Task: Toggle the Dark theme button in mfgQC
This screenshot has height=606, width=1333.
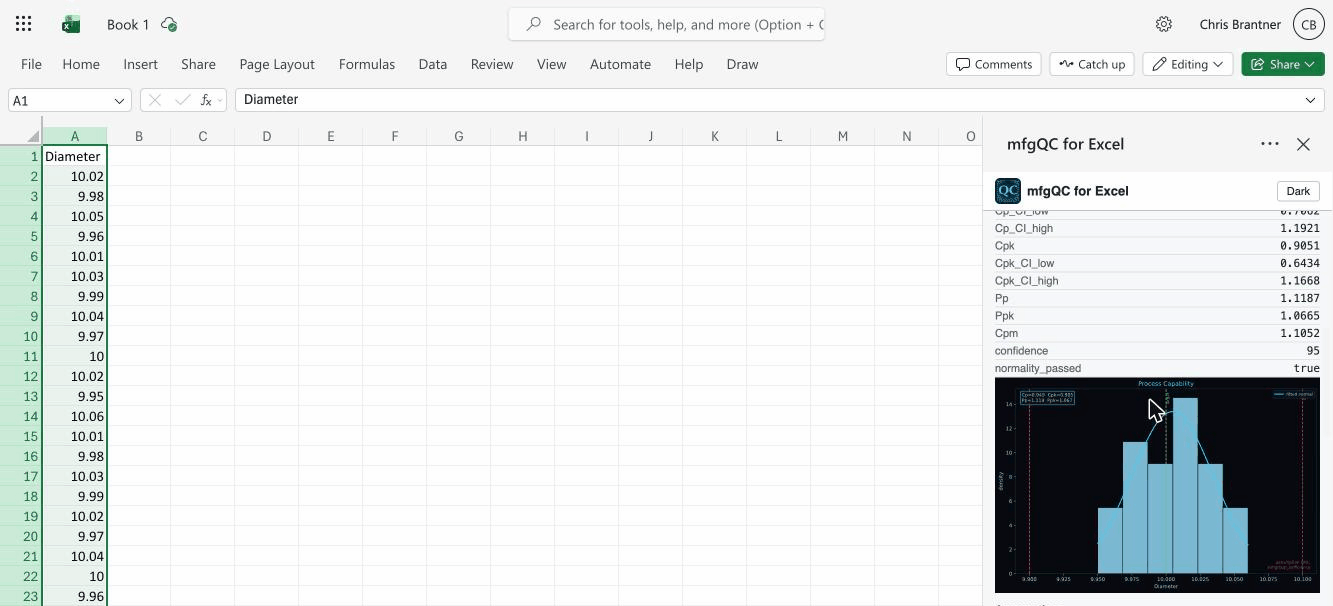Action: point(1298,191)
